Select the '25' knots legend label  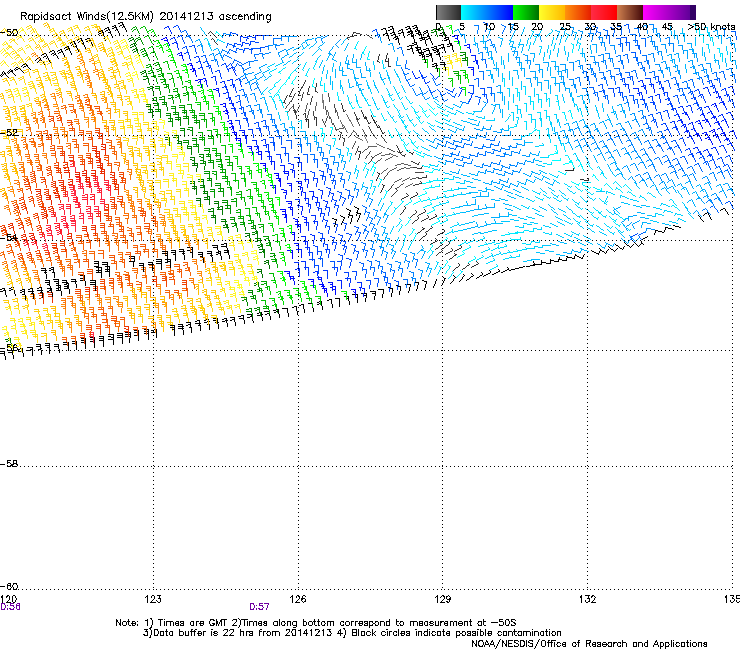(565, 27)
